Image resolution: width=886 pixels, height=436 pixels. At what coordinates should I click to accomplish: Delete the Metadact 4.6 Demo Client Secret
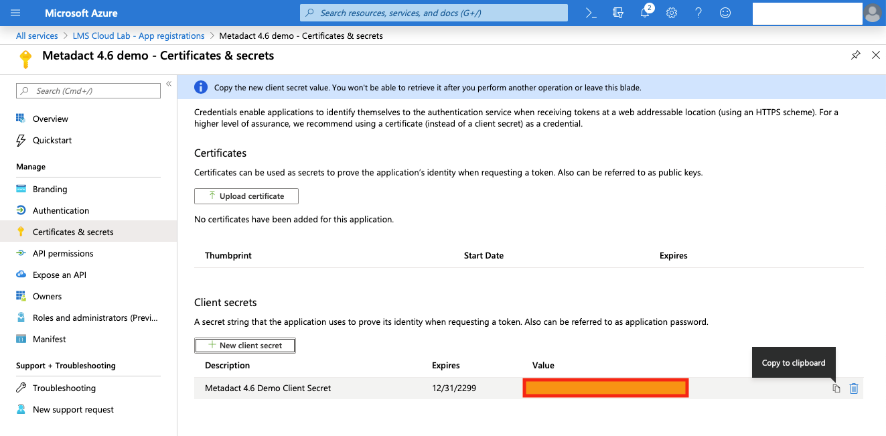[x=854, y=388]
